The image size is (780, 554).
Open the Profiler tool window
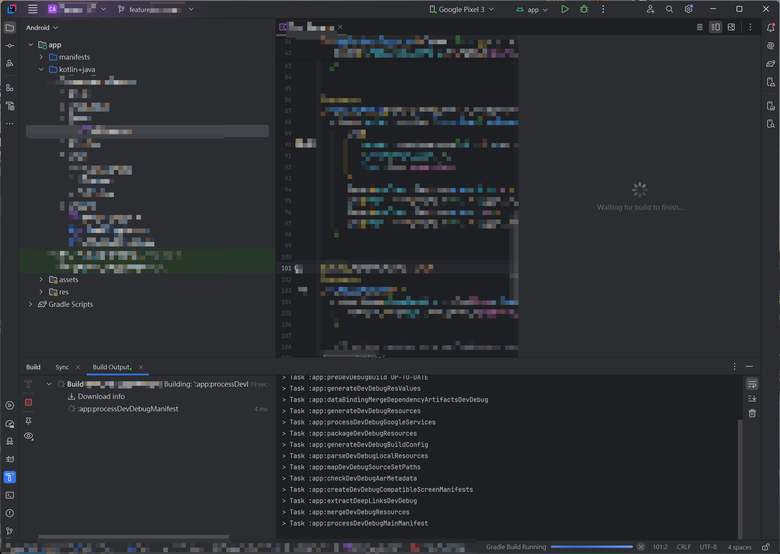pyautogui.click(x=9, y=424)
